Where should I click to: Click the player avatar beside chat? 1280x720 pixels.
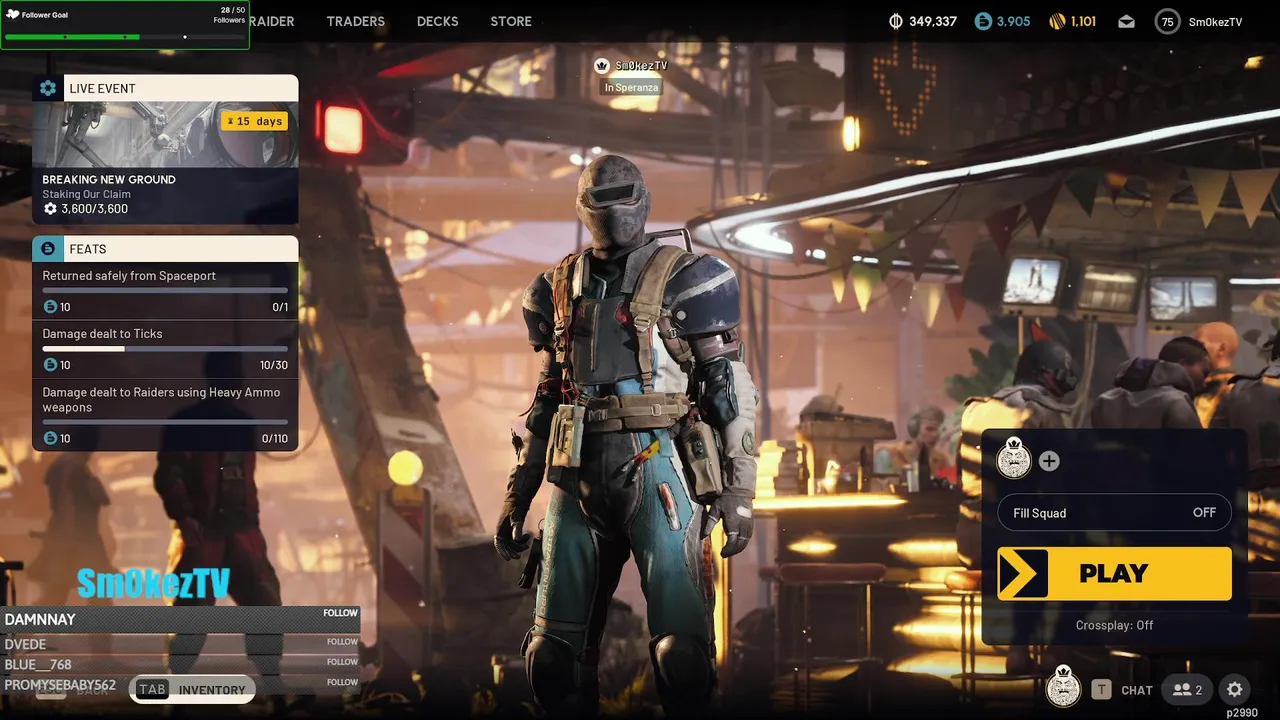pyautogui.click(x=1063, y=688)
